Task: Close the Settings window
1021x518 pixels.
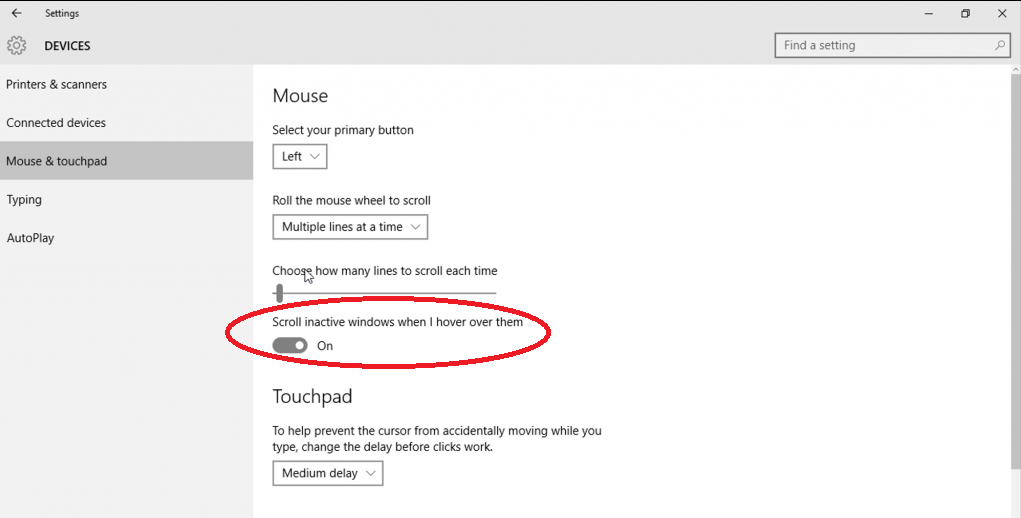Action: point(1002,14)
